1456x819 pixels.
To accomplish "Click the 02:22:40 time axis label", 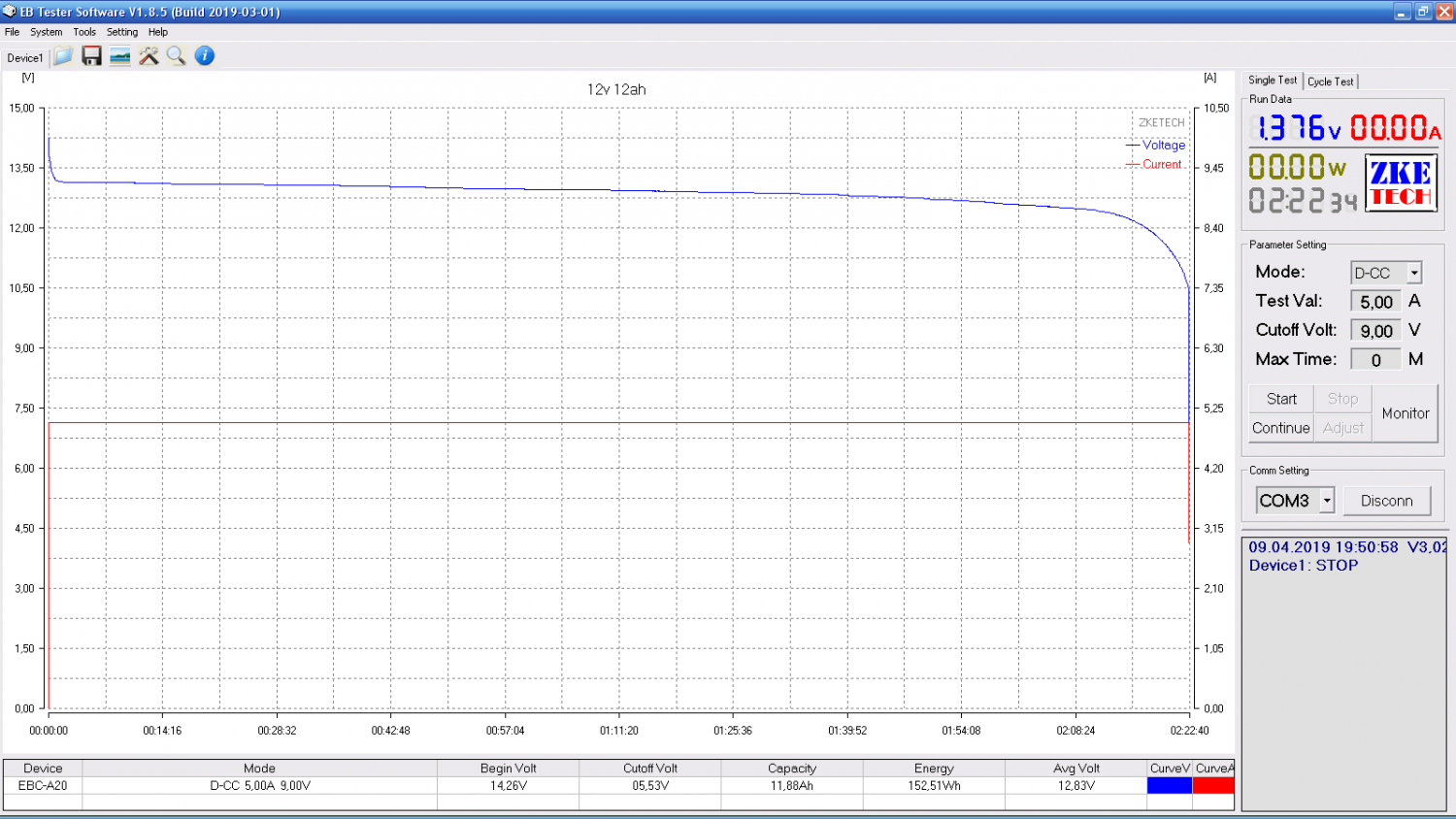I will point(1189,731).
